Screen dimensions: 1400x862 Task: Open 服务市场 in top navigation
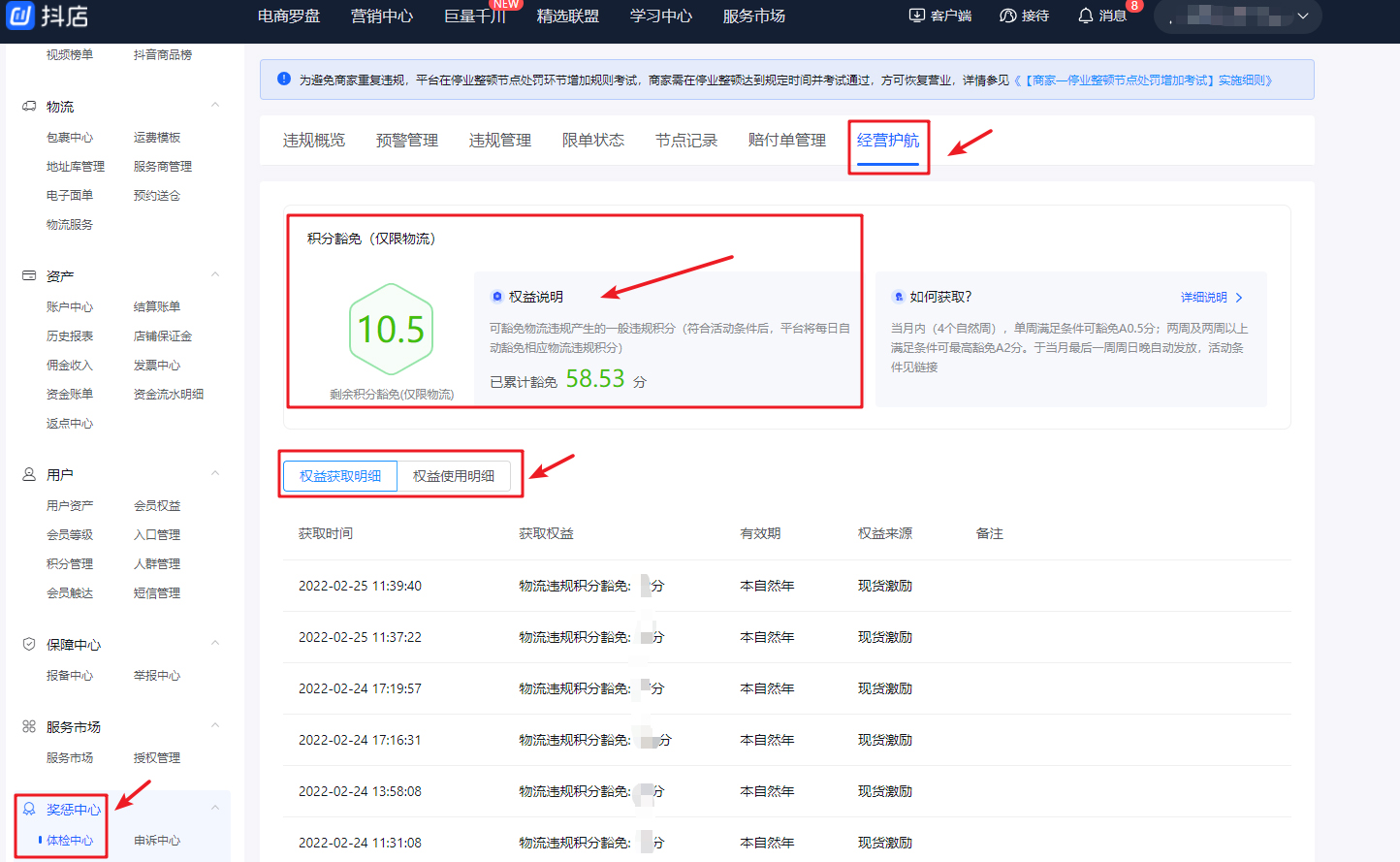[754, 16]
